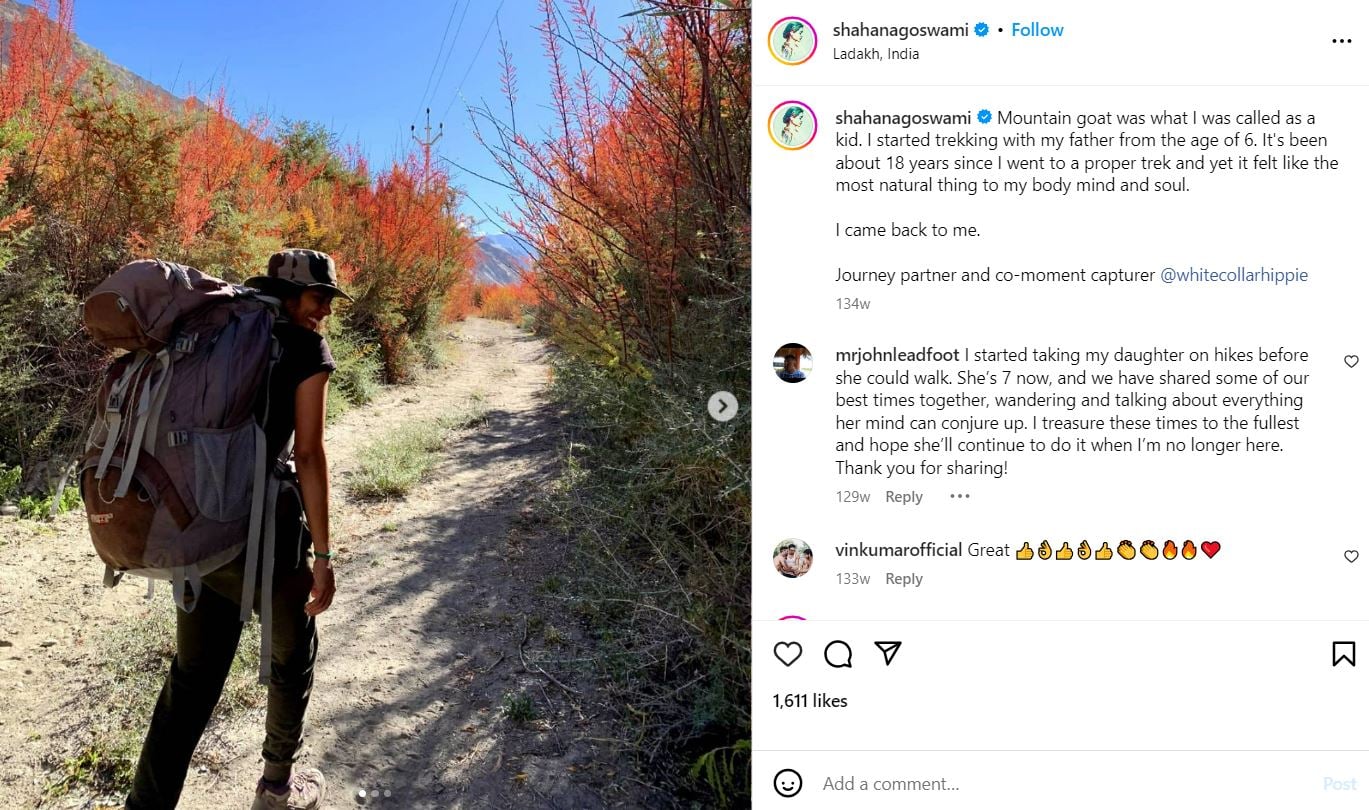
Task: View the 1,611 likes list
Action: pyautogui.click(x=810, y=701)
